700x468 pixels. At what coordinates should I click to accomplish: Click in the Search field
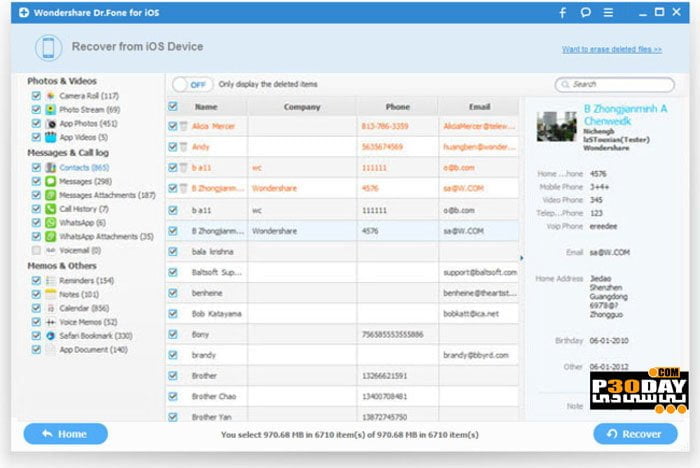[615, 84]
